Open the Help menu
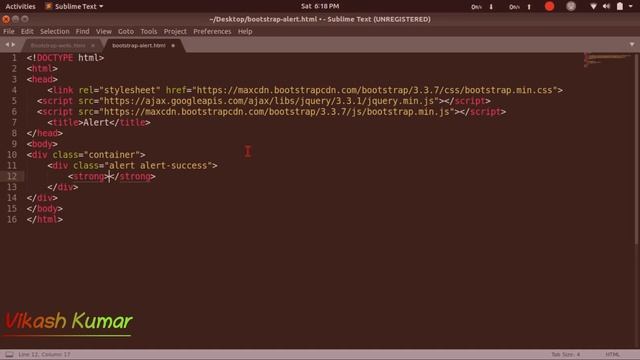Image resolution: width=640 pixels, height=360 pixels. (x=245, y=31)
